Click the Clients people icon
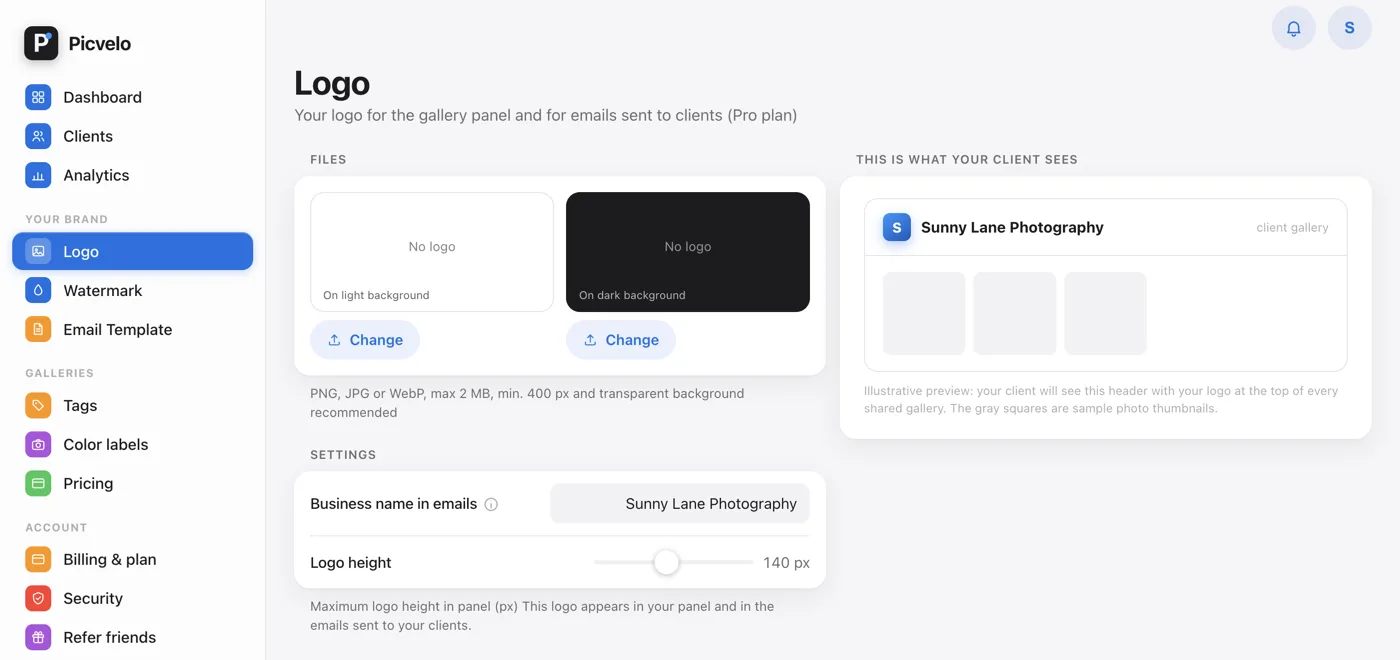The image size is (1400, 660). (x=38, y=136)
